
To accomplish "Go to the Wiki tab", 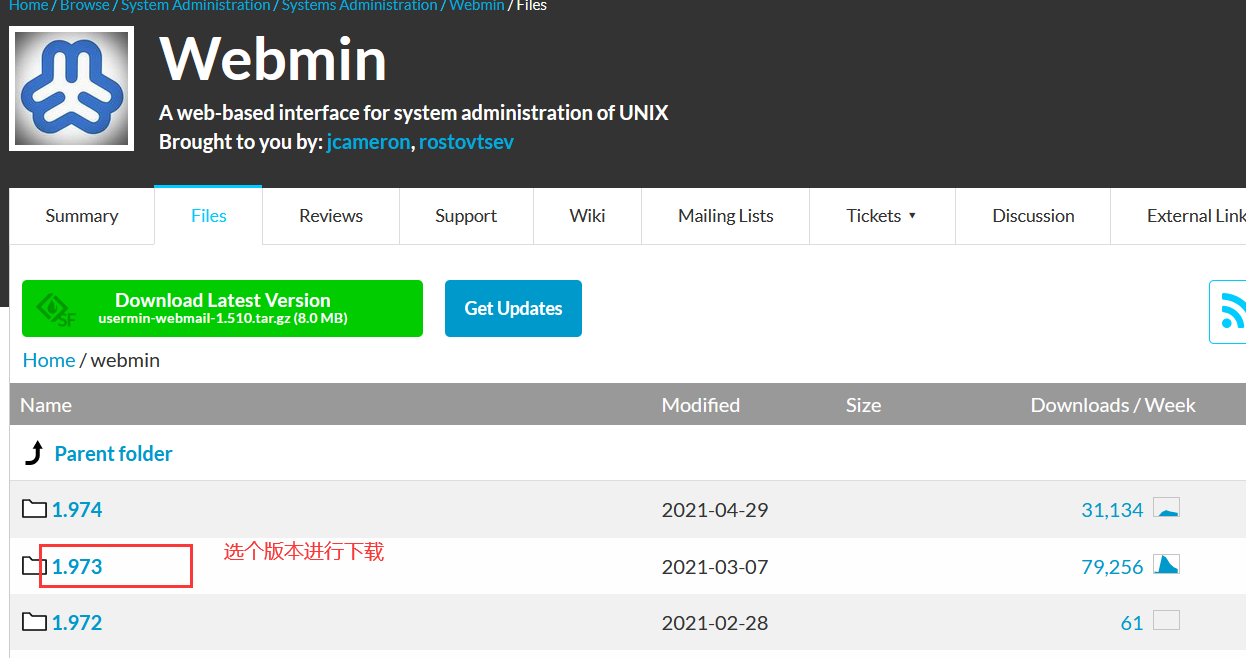I will [587, 216].
